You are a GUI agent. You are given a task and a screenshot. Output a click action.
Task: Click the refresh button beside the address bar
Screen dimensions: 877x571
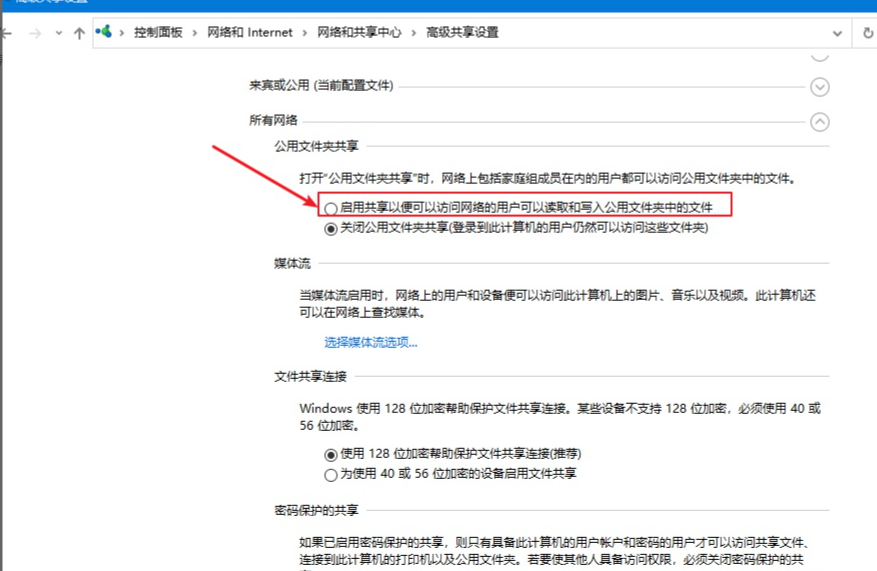coord(867,33)
